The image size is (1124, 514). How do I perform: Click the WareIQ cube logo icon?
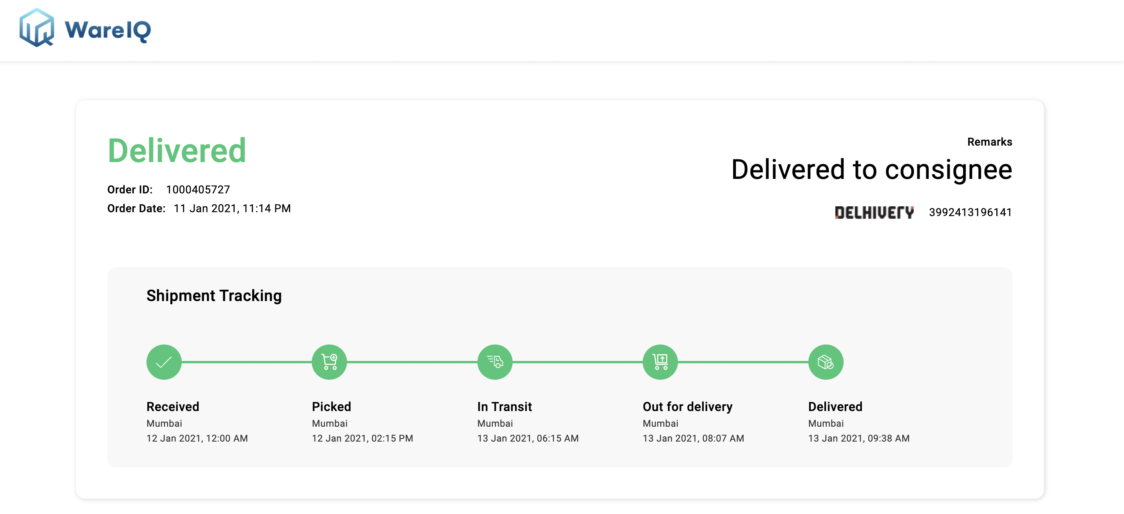click(37, 28)
